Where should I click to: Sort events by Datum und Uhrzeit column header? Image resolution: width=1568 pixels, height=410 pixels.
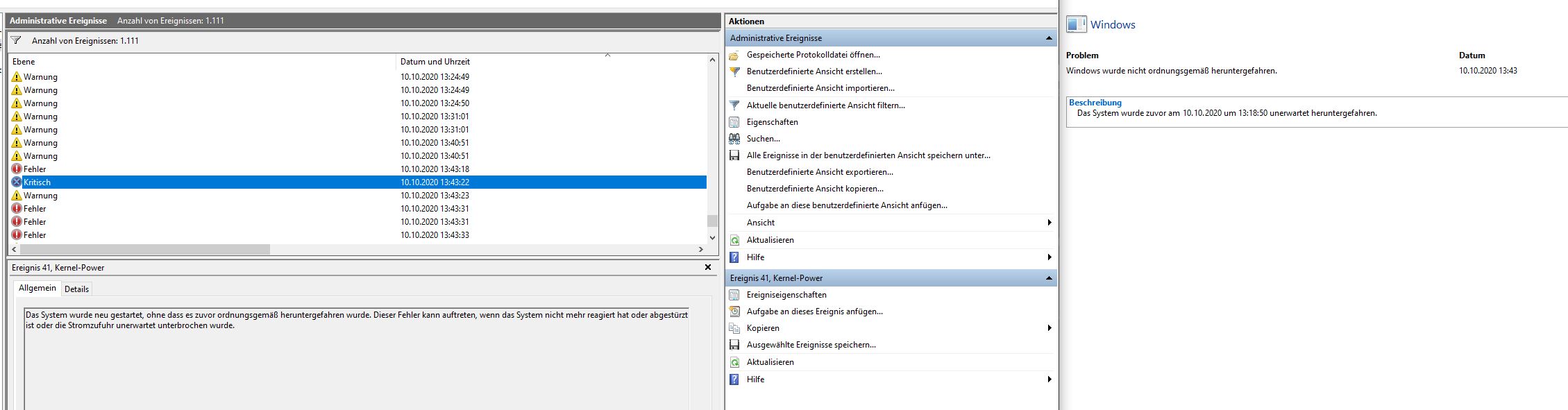point(552,62)
